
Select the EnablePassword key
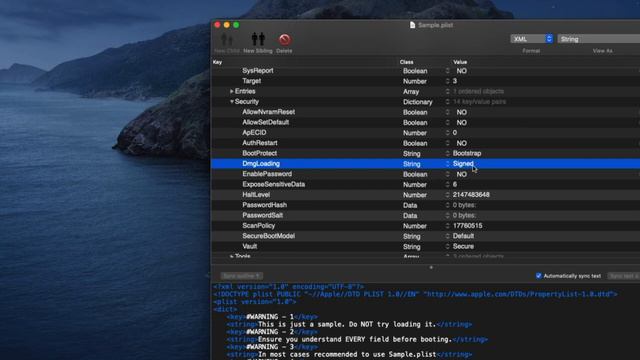pos(267,174)
